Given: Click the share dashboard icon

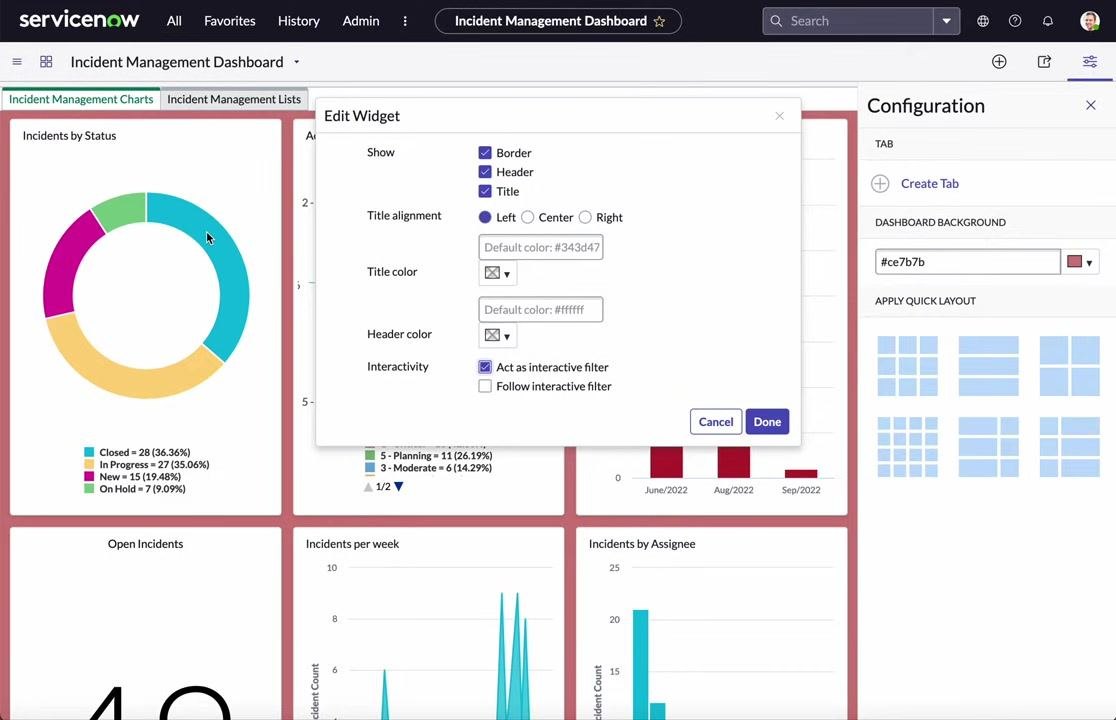Looking at the screenshot, I should coord(1044,62).
